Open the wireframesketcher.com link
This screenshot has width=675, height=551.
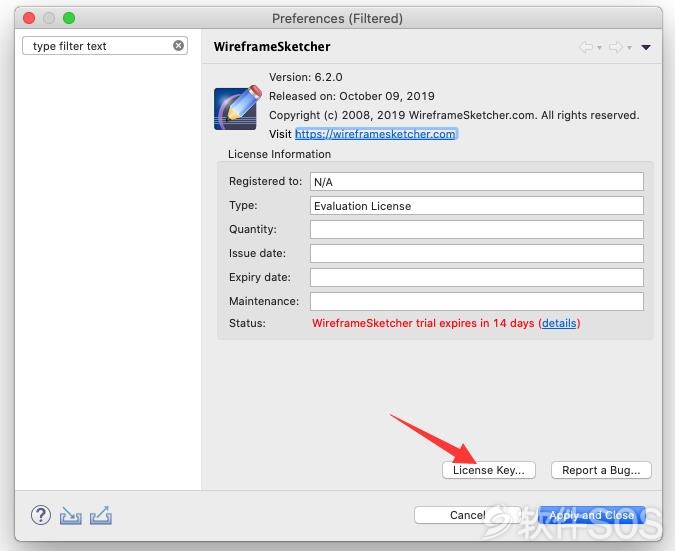[x=375, y=134]
